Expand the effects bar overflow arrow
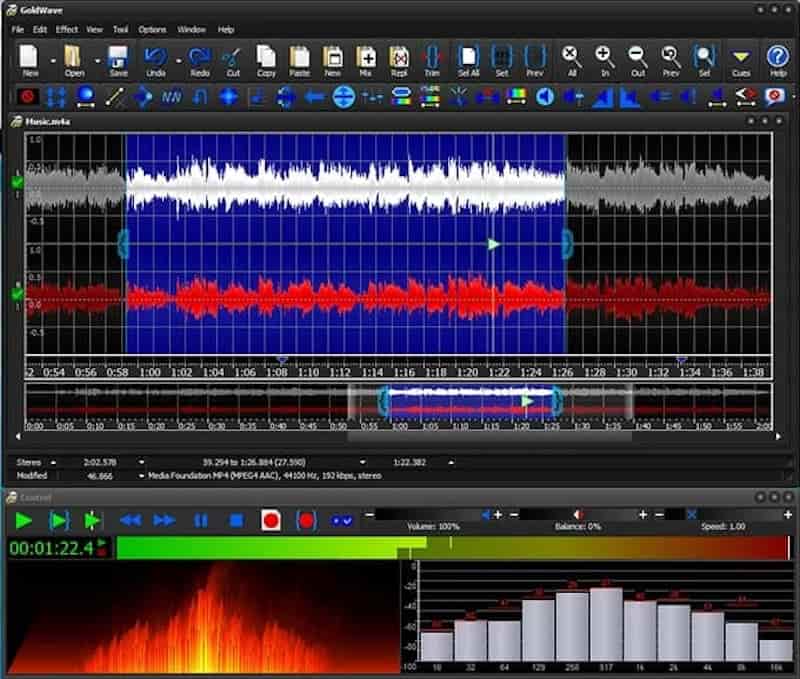This screenshot has width=800, height=679. tap(794, 96)
